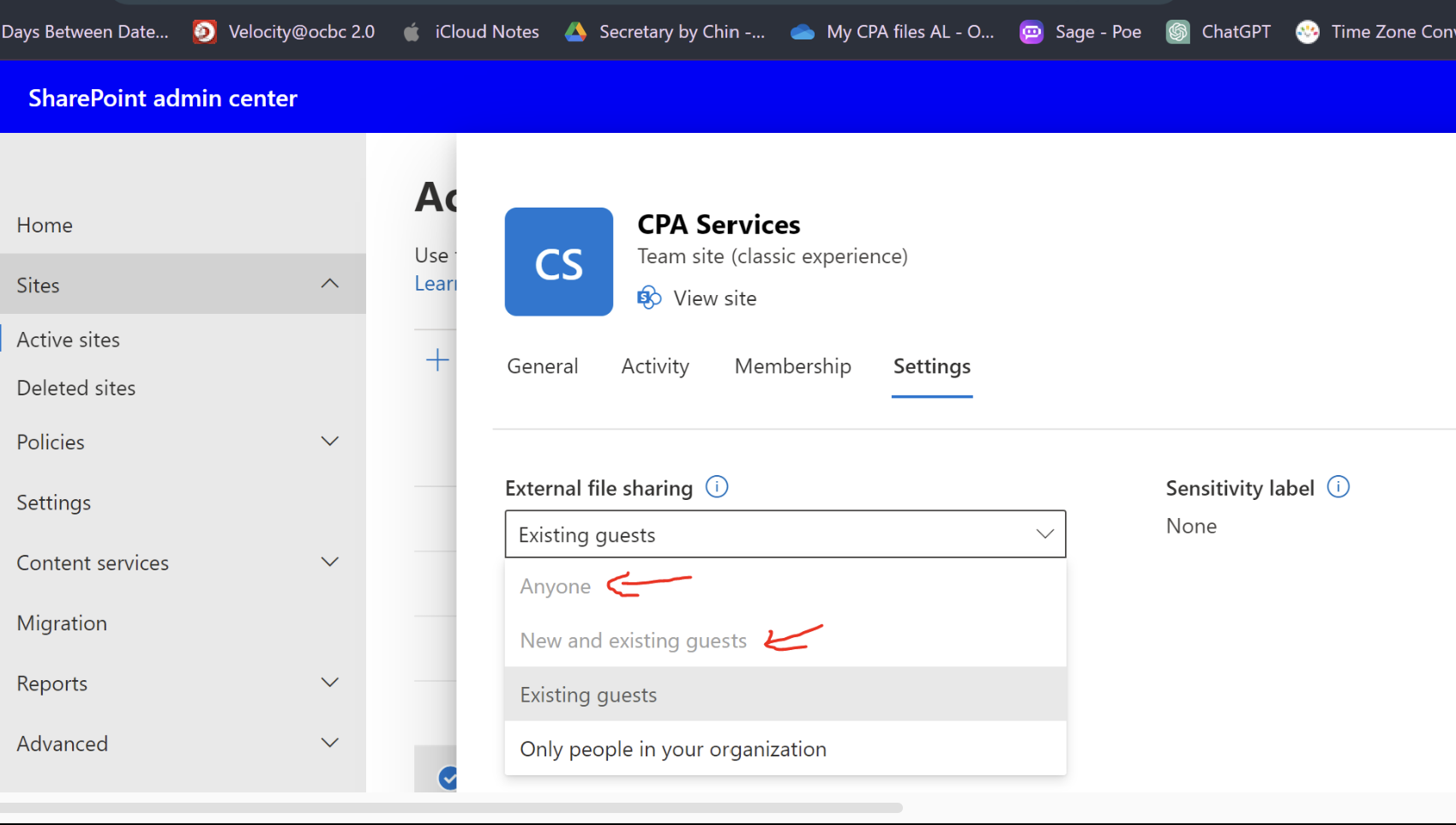Expand the Reports section
The image size is (1456, 825).
tap(330, 682)
